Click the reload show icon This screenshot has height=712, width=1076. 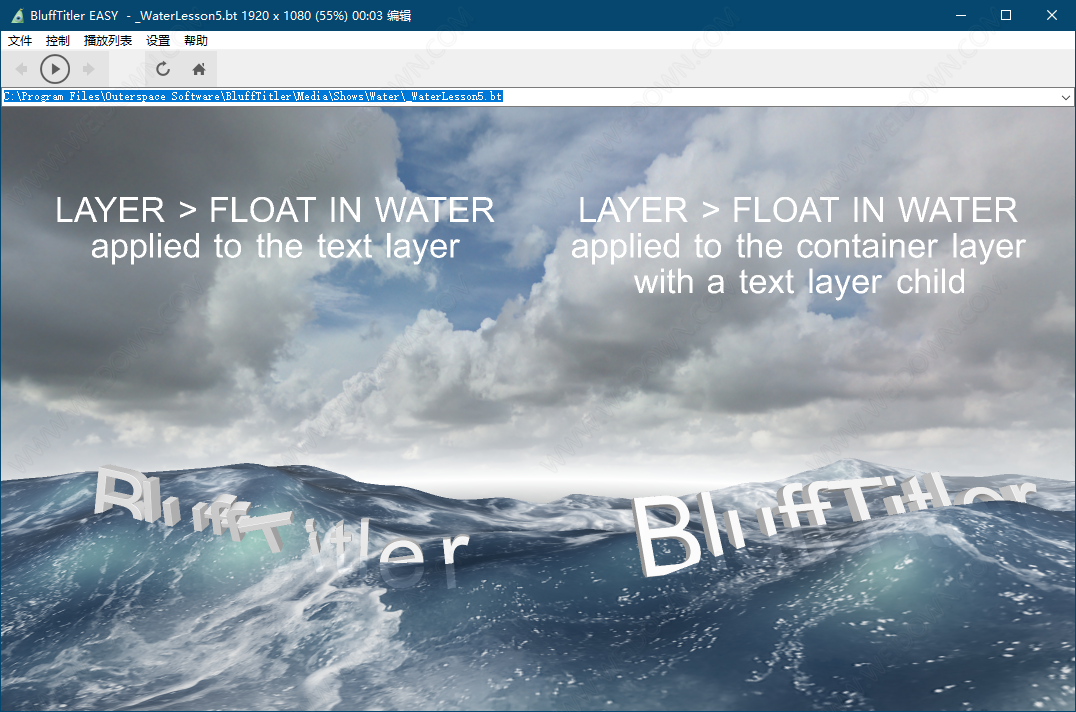163,69
